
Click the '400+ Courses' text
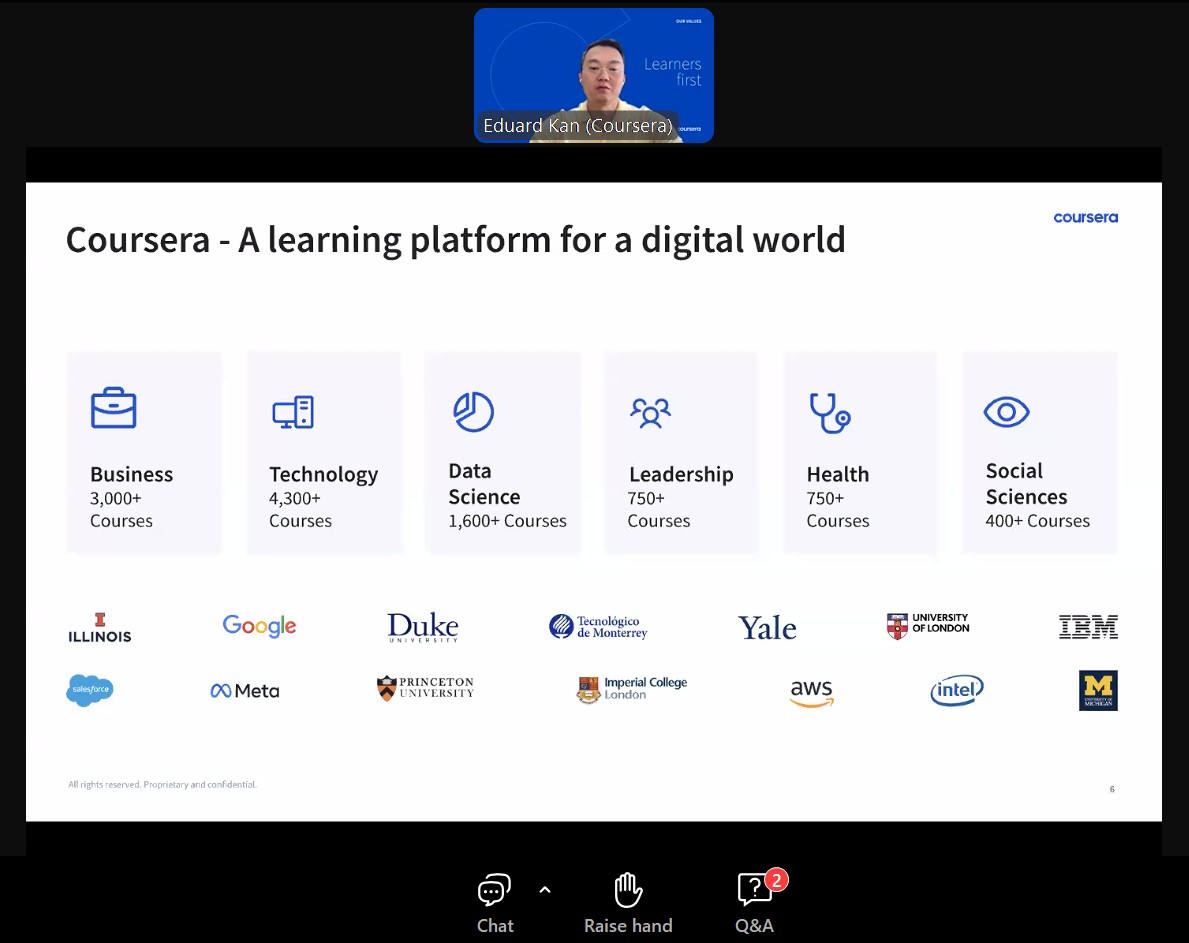pyautogui.click(x=1037, y=522)
